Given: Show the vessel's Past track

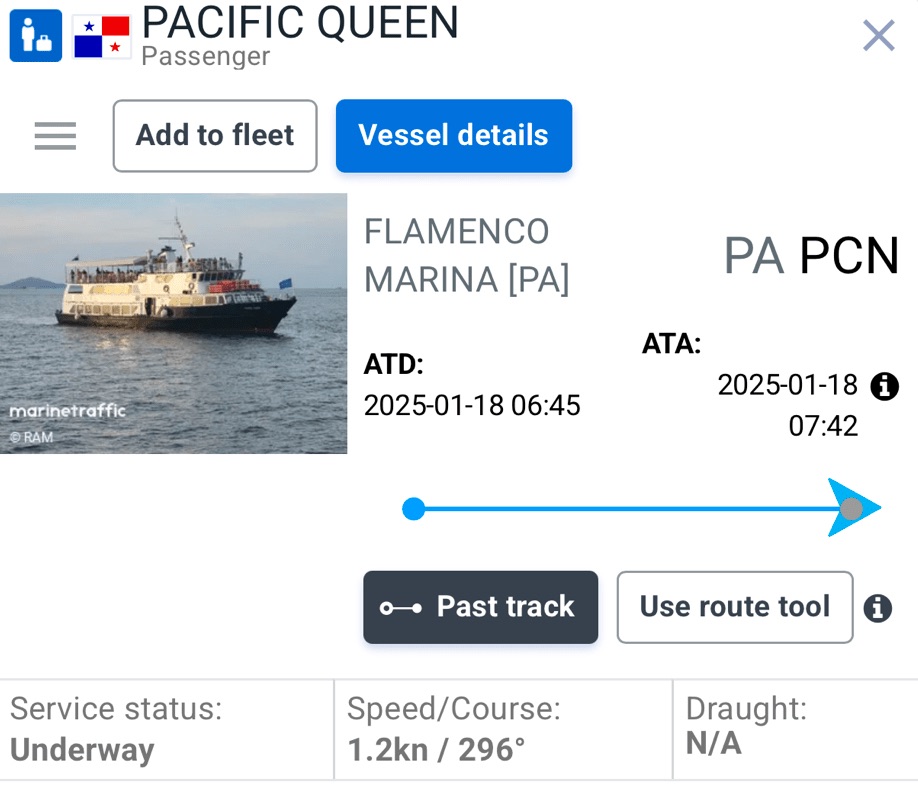Looking at the screenshot, I should coord(480,607).
